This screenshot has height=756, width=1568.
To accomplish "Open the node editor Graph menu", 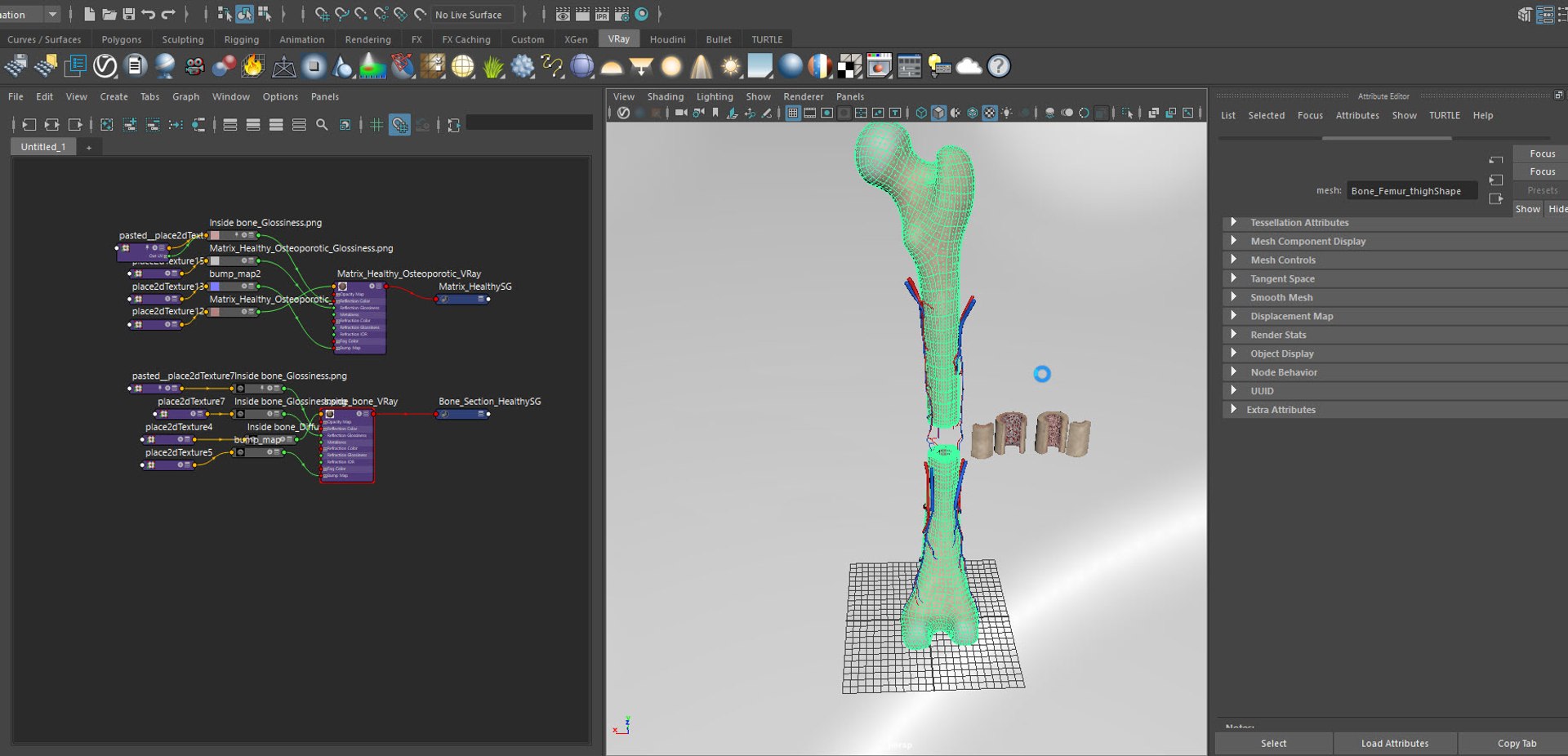I will [x=185, y=96].
